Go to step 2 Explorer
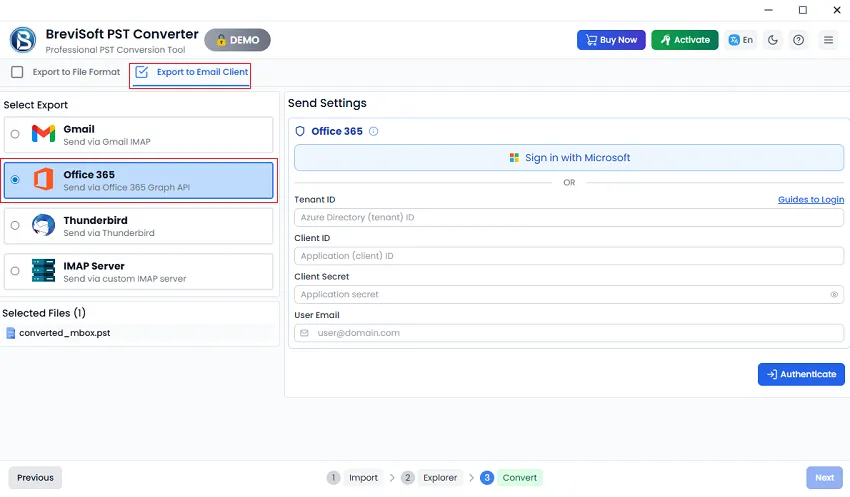Screen dimensions: 850x497 (432, 477)
